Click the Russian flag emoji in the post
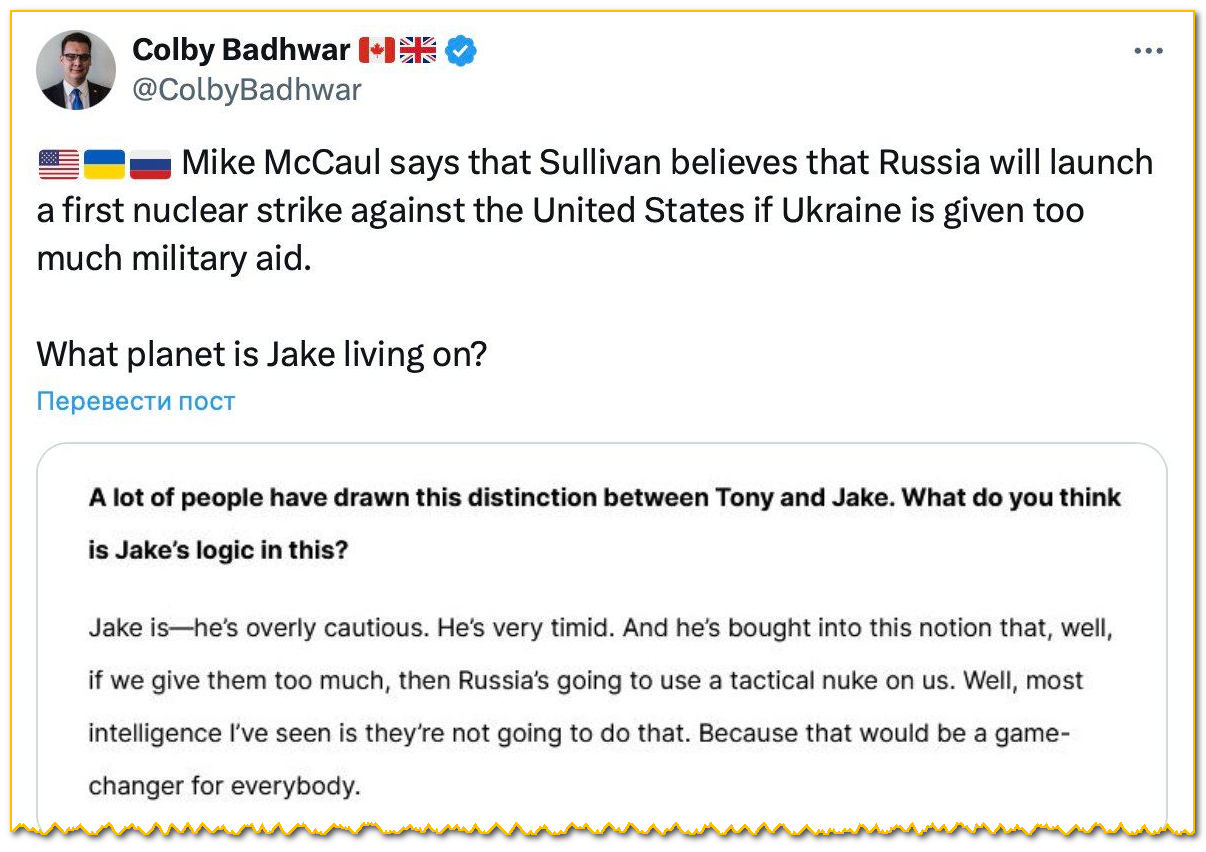This screenshot has width=1206, height=852. tap(150, 163)
